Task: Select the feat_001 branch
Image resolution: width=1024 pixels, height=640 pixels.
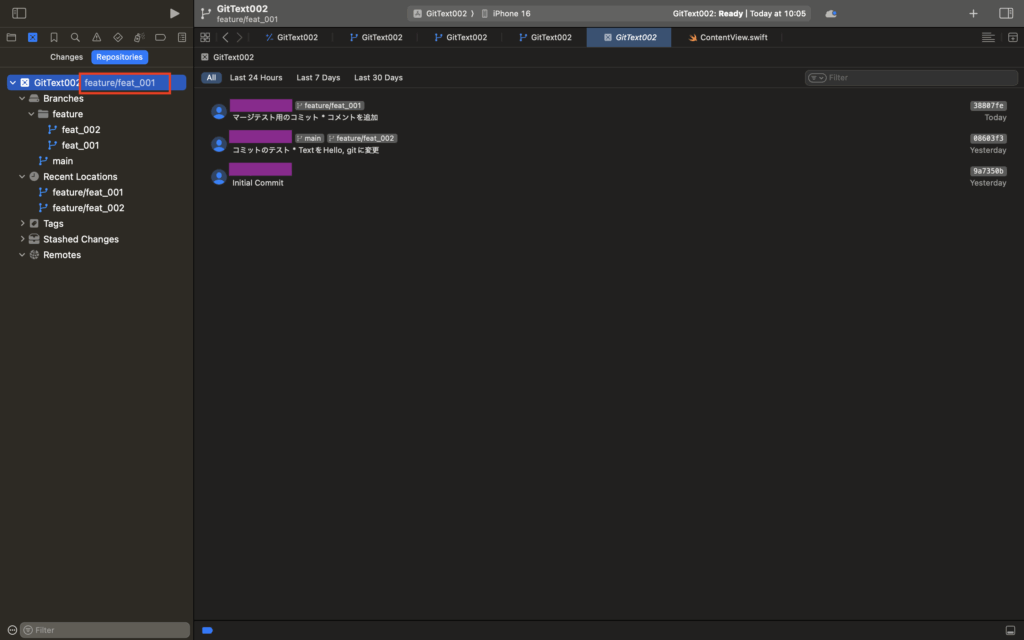Action: [80, 145]
